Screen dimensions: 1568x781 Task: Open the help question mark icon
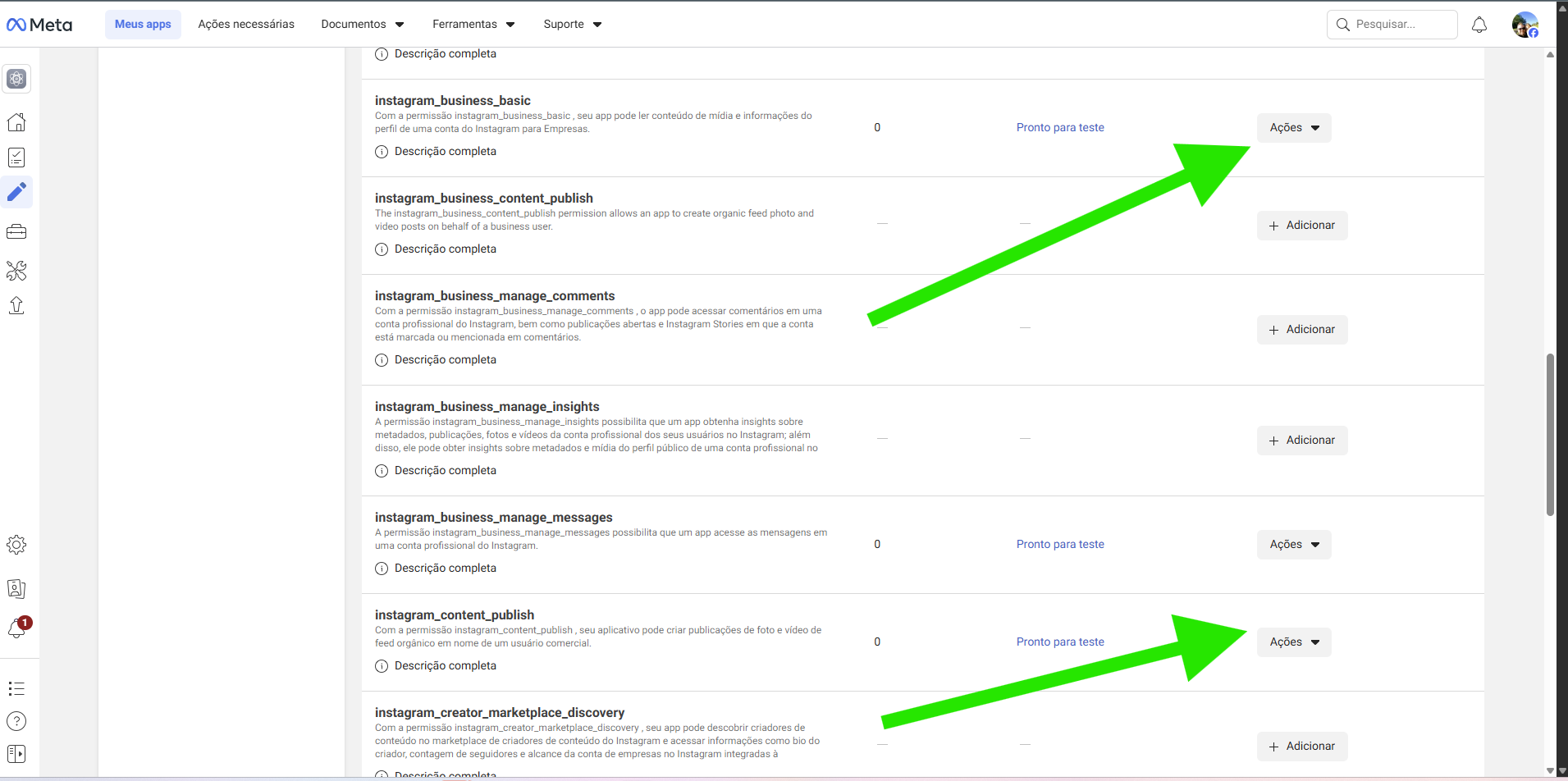(x=16, y=721)
